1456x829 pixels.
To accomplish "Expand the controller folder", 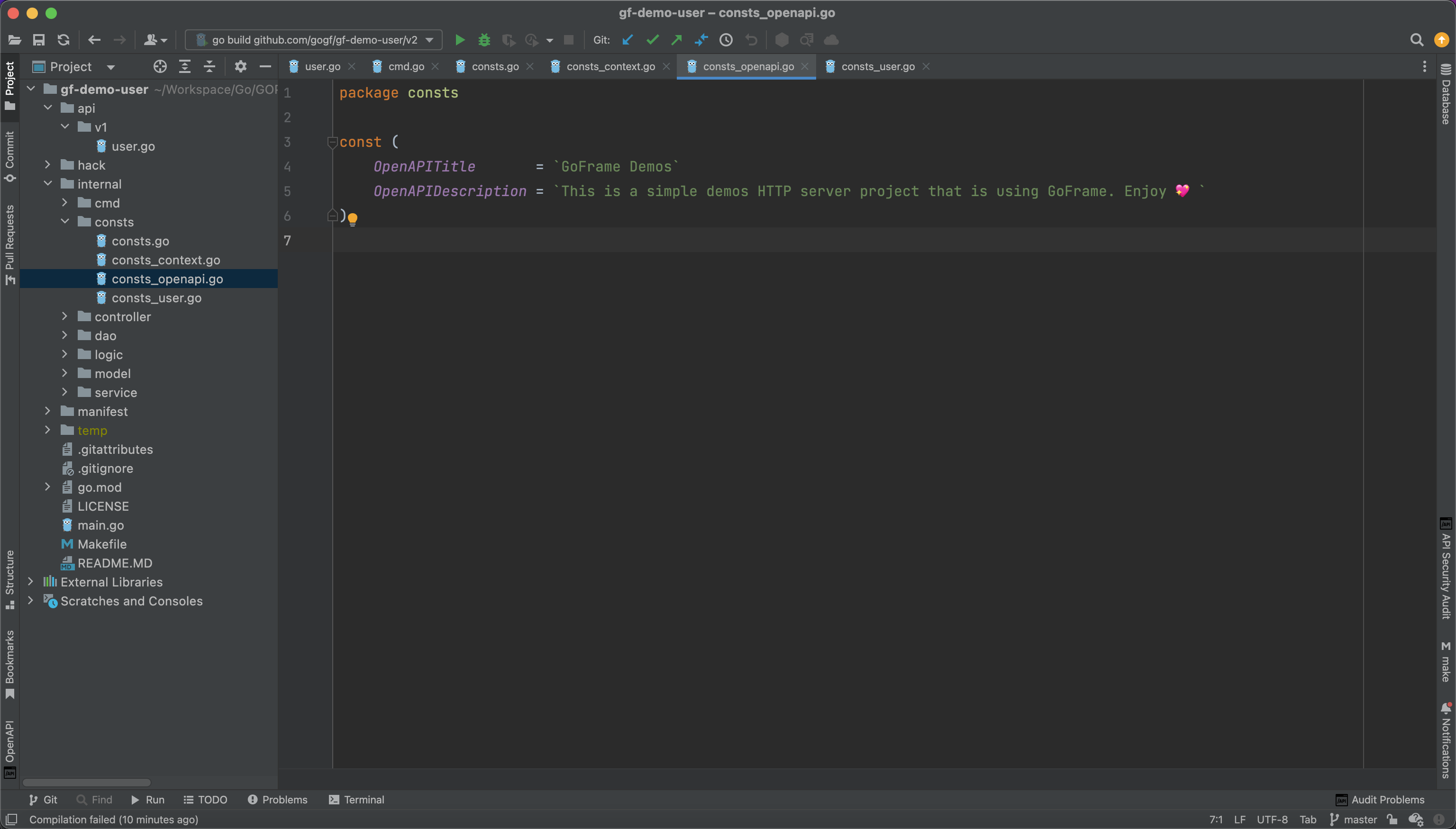I will [65, 316].
